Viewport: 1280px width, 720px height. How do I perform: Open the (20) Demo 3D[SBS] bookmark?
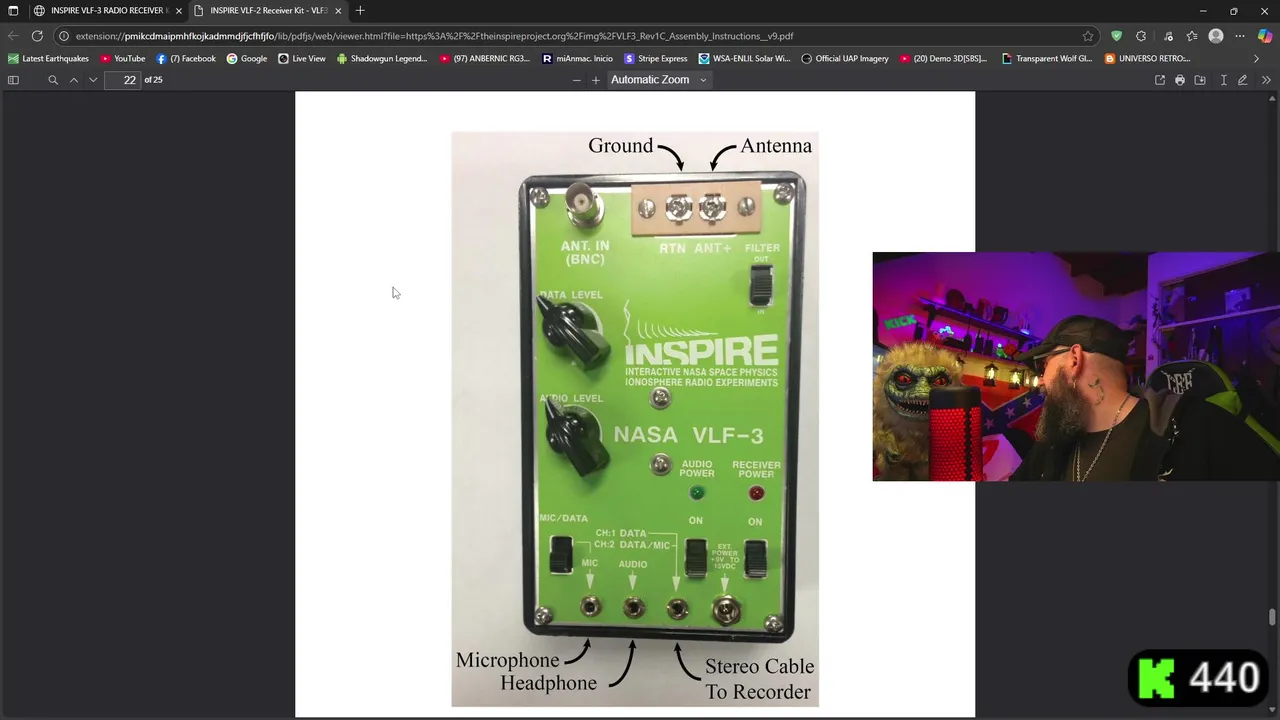[943, 59]
